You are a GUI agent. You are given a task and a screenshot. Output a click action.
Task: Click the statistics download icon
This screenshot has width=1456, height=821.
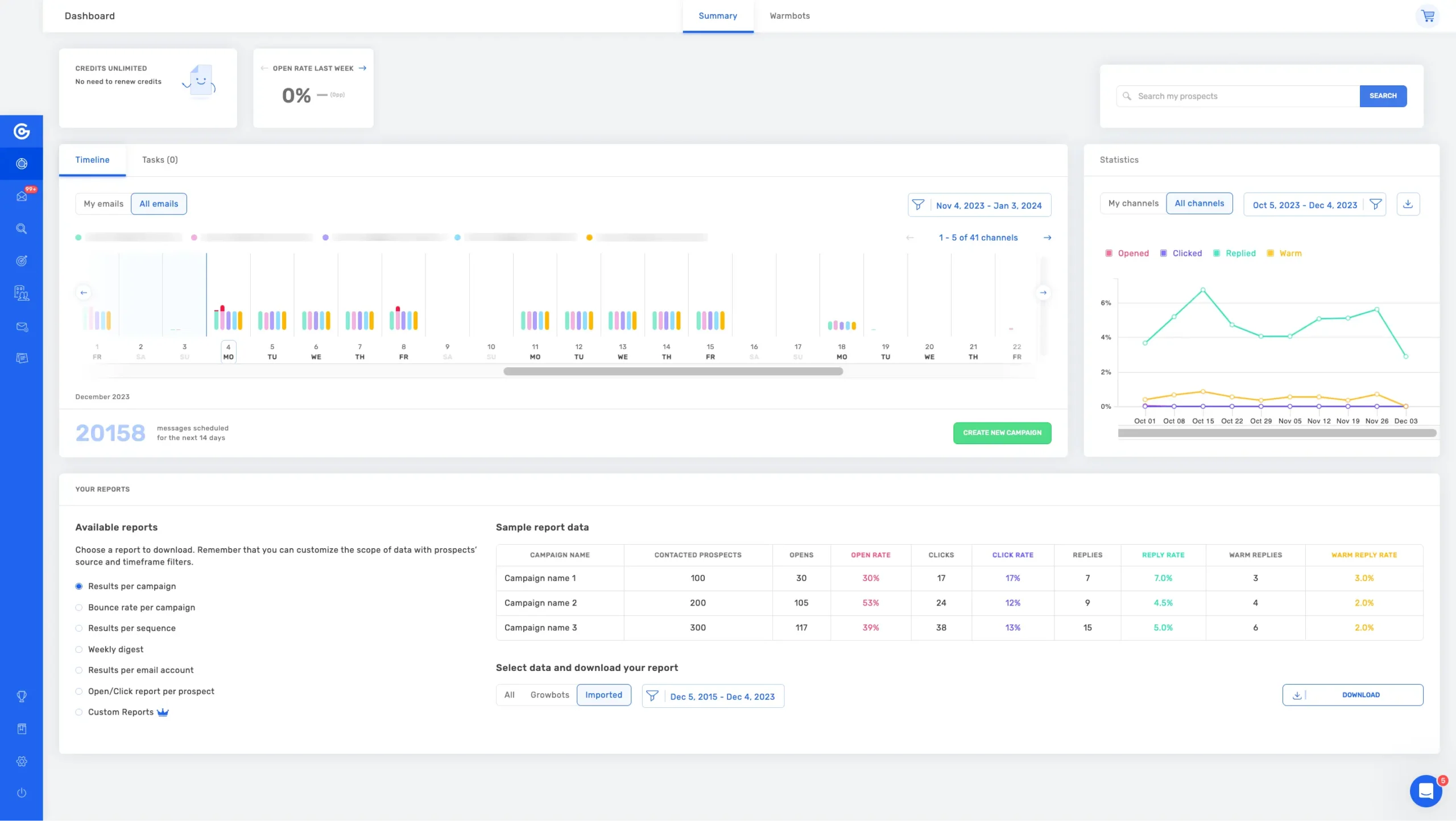(x=1408, y=204)
